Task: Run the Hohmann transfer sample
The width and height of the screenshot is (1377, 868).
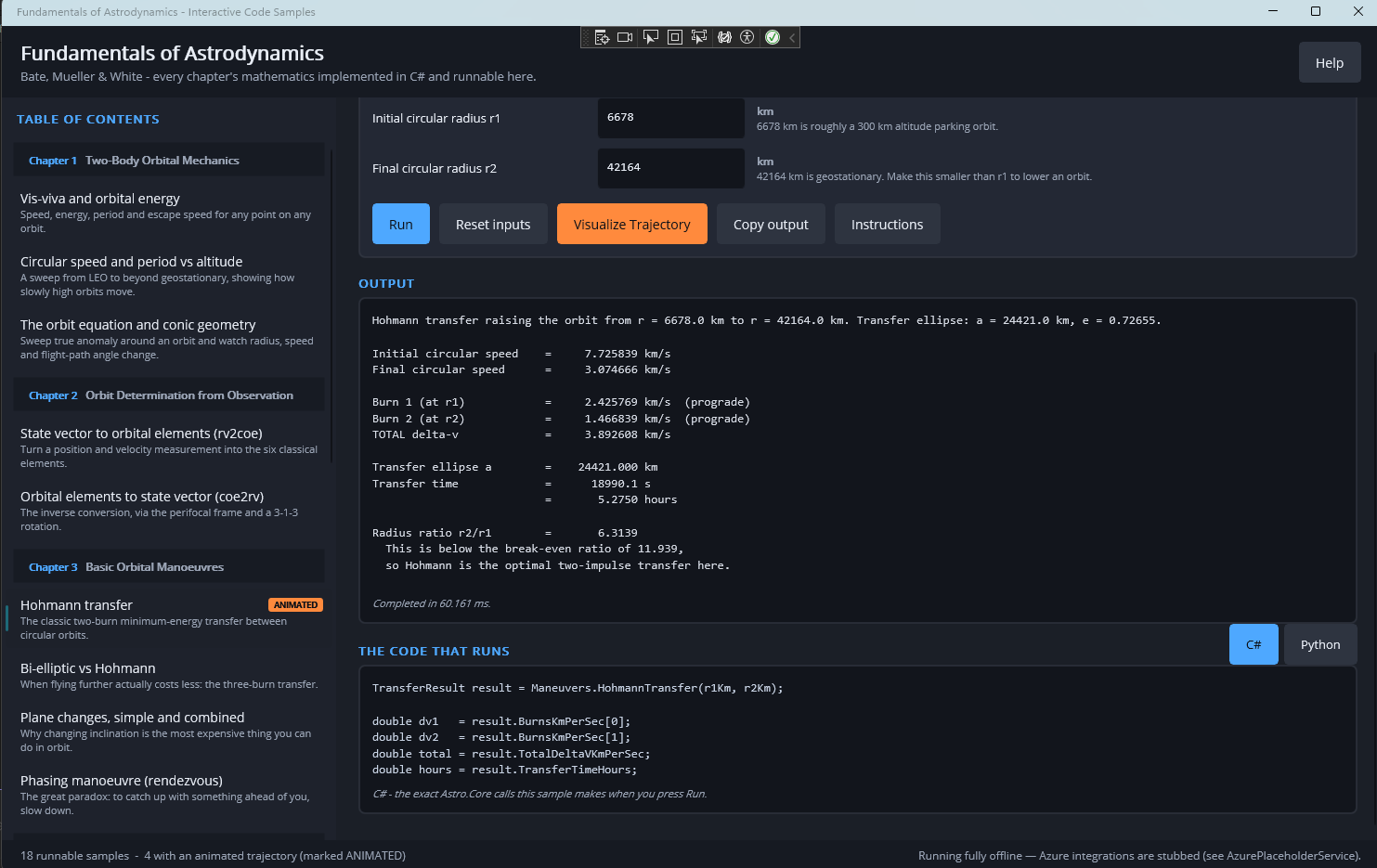Action: [401, 224]
